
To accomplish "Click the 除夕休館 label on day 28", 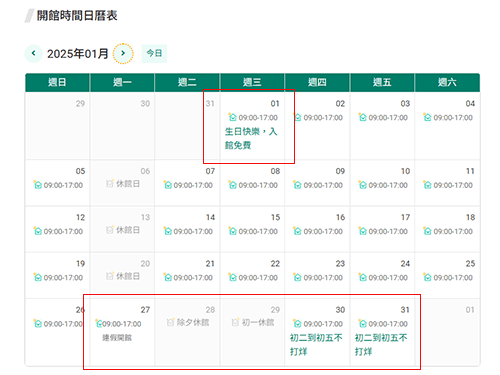I will click(x=193, y=323).
